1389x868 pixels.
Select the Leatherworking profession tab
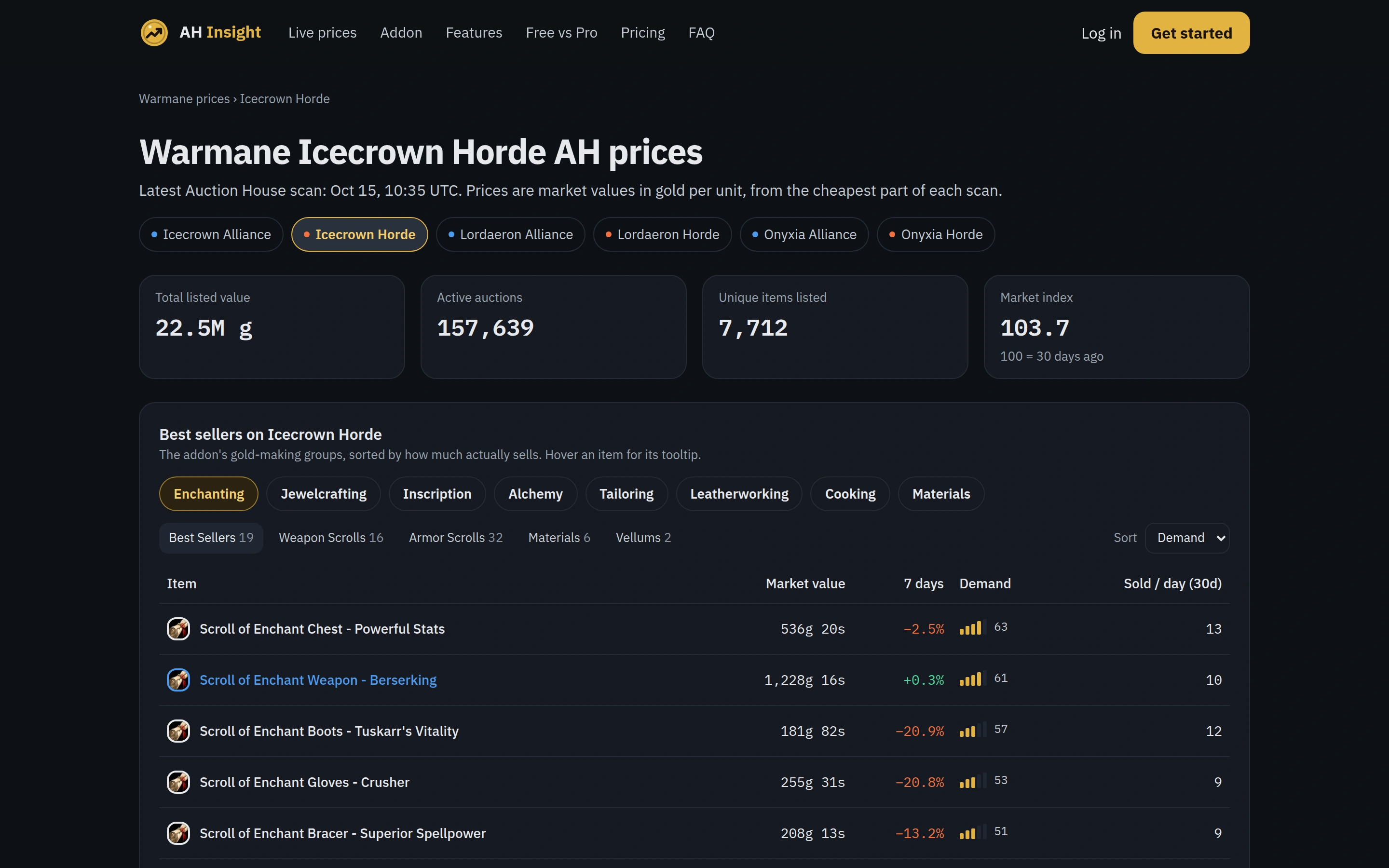(x=739, y=494)
